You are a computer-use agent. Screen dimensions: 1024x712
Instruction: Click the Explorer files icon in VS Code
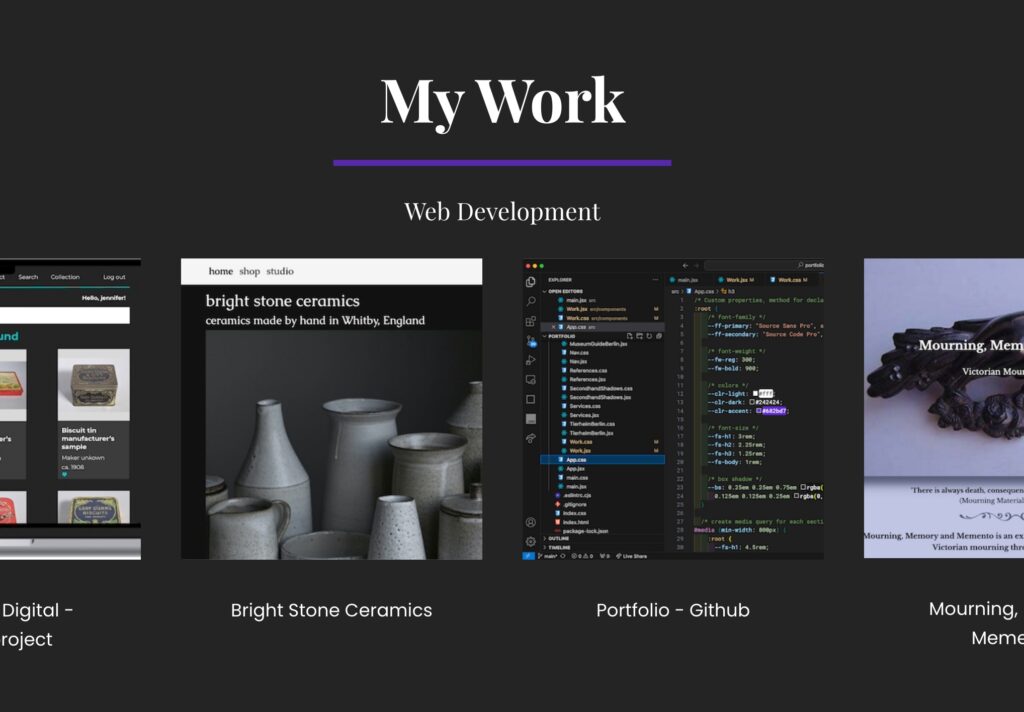pyautogui.click(x=531, y=282)
